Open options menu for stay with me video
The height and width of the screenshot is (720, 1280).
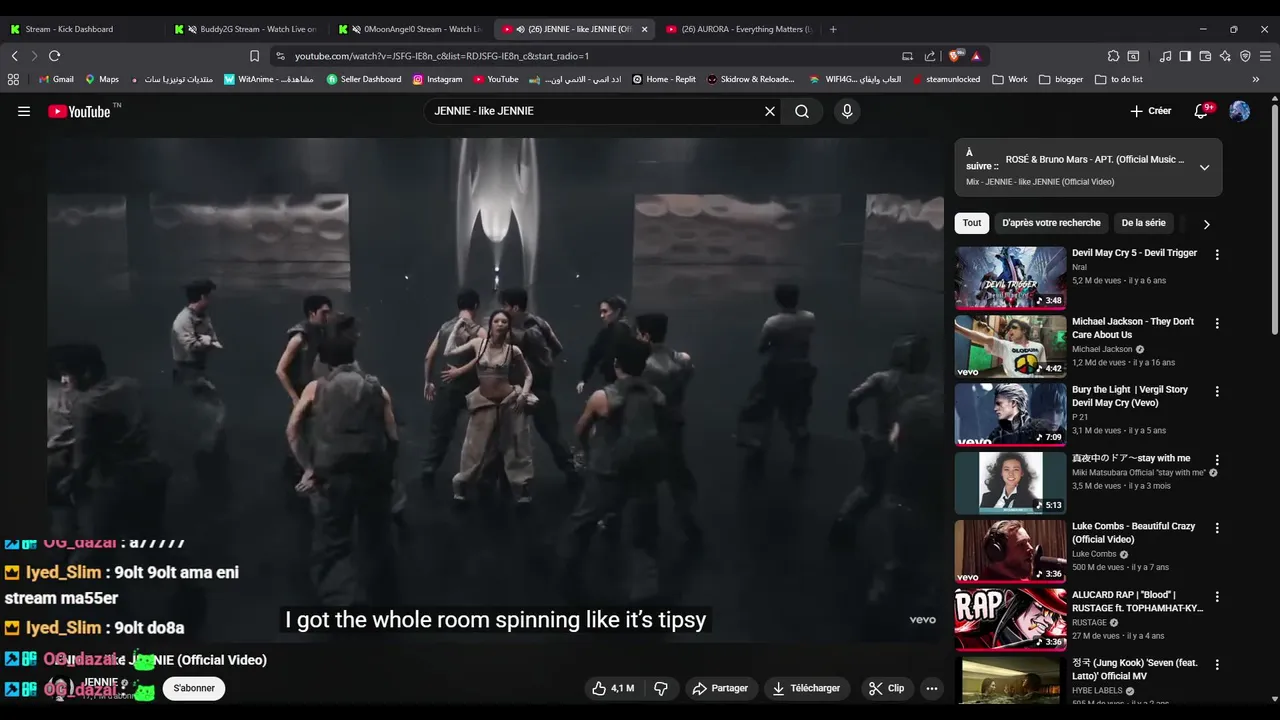click(1217, 460)
